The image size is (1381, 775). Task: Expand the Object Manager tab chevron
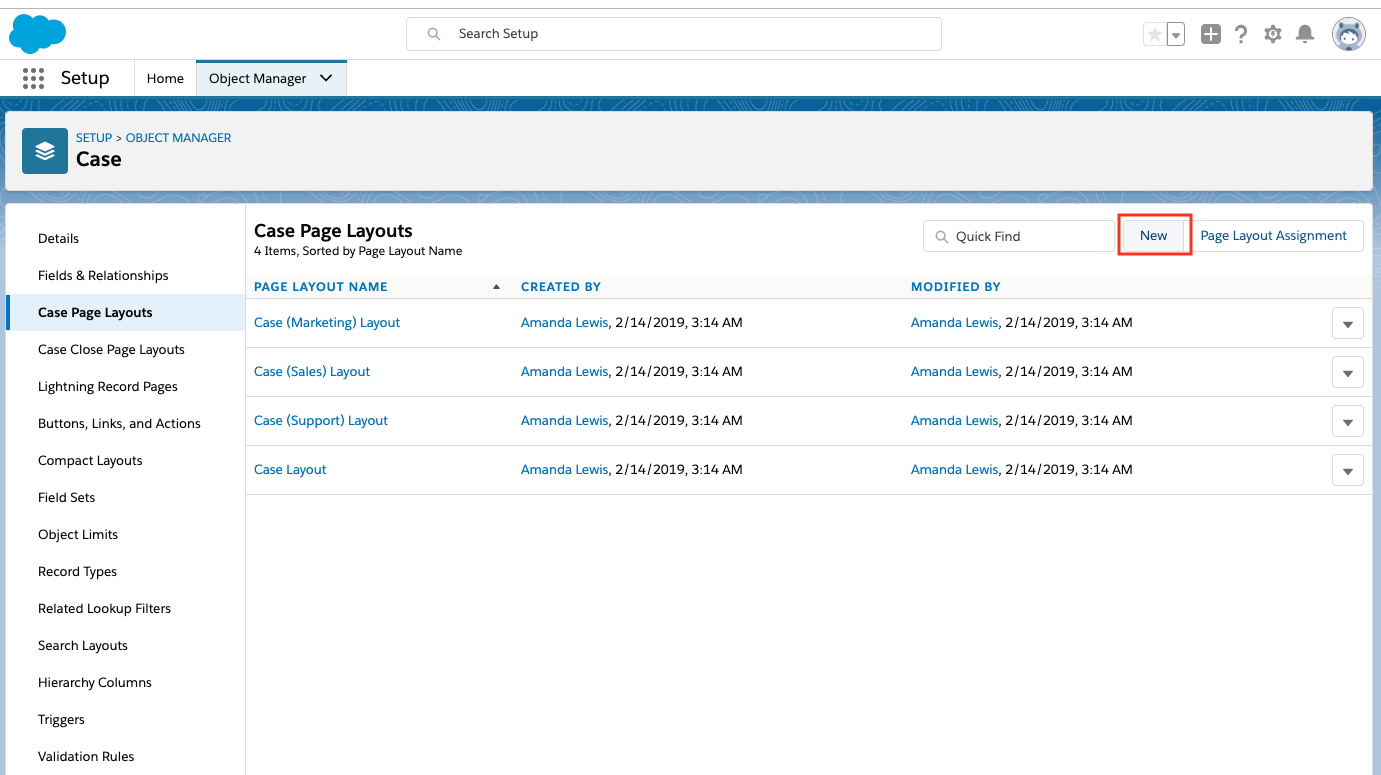click(326, 78)
